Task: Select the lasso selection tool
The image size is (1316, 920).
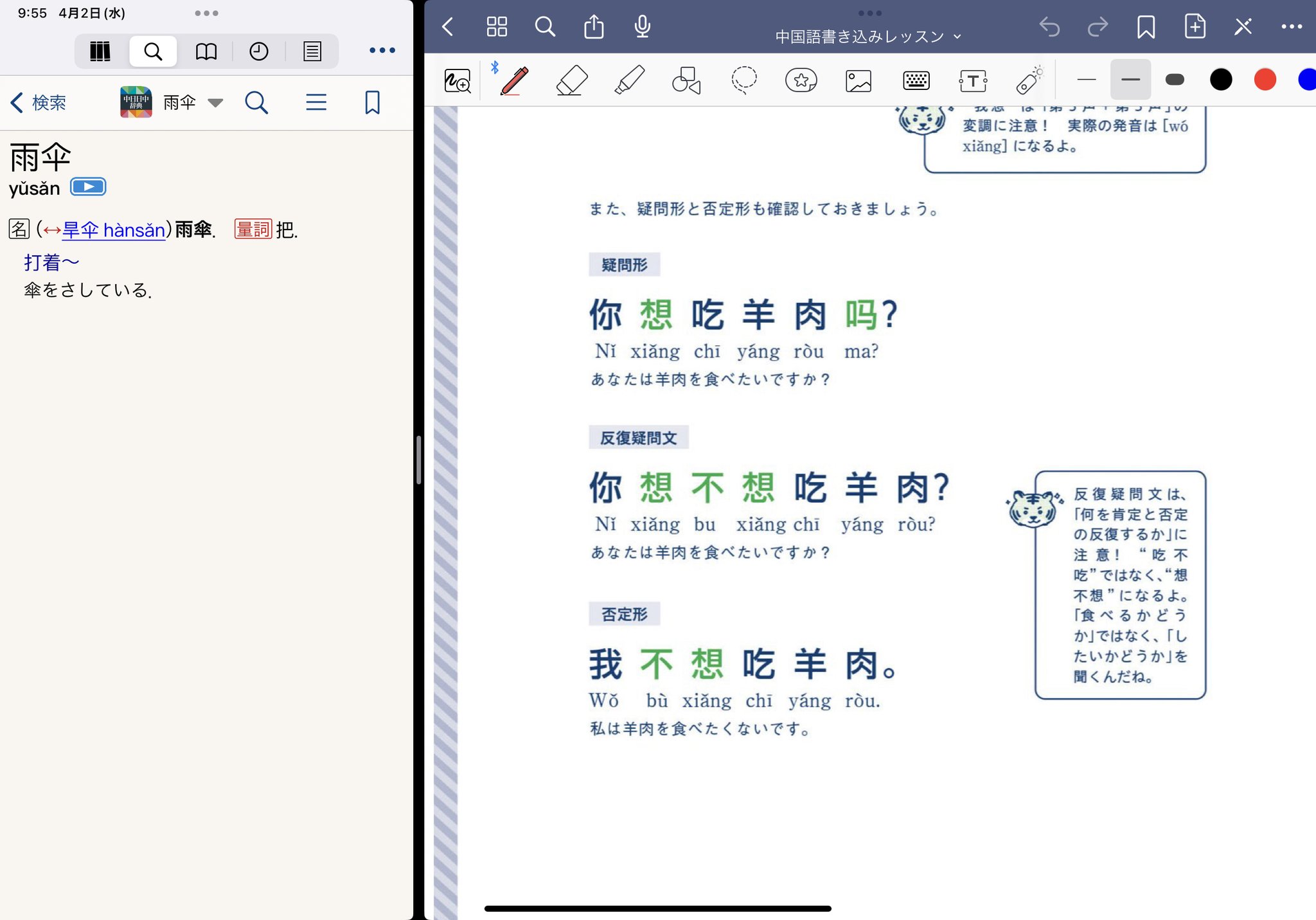Action: click(x=743, y=81)
